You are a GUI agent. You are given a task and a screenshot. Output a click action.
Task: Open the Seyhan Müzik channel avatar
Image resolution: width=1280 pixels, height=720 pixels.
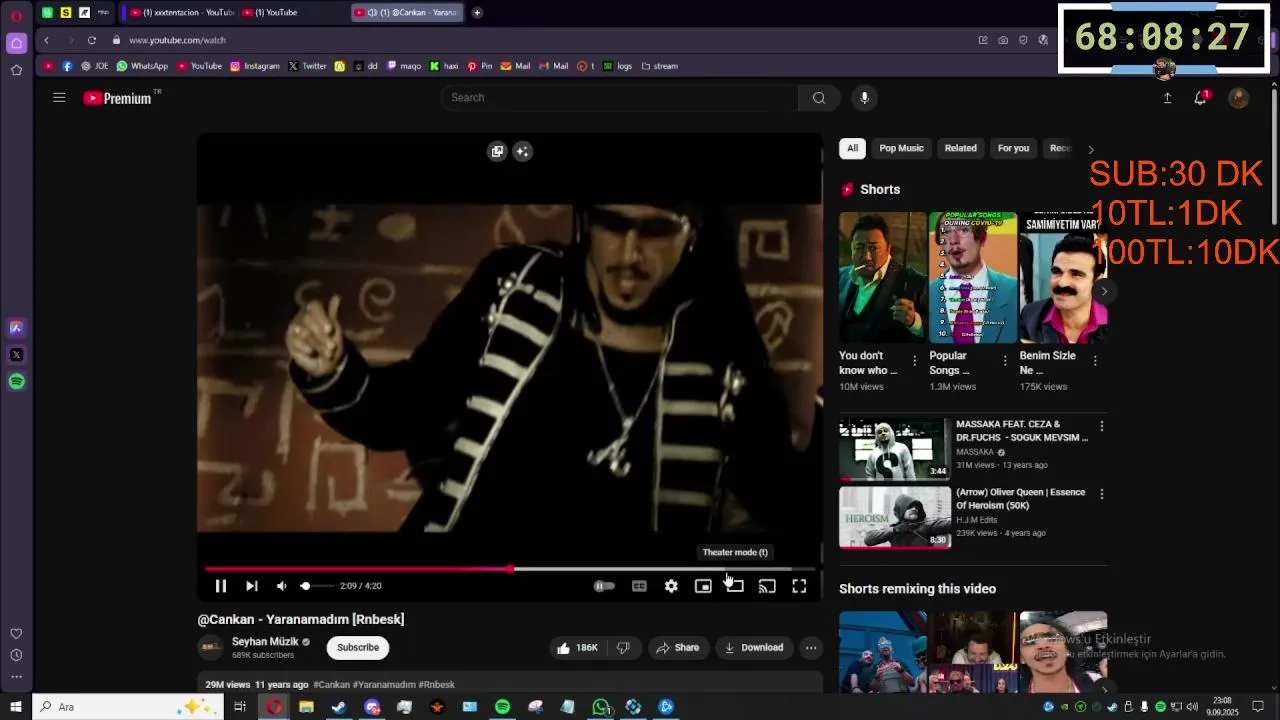tap(211, 647)
